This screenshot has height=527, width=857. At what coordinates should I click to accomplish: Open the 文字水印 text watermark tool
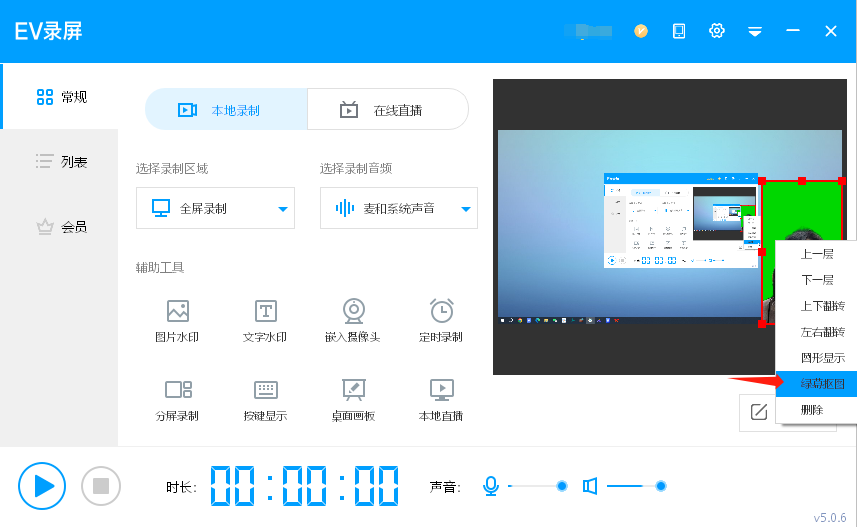coord(265,321)
